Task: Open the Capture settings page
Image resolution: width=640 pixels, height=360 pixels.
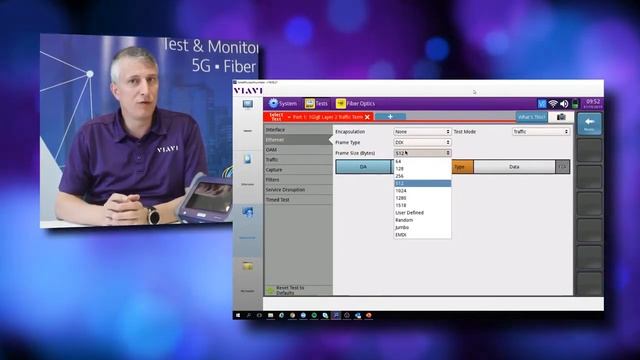Action: tap(298, 170)
